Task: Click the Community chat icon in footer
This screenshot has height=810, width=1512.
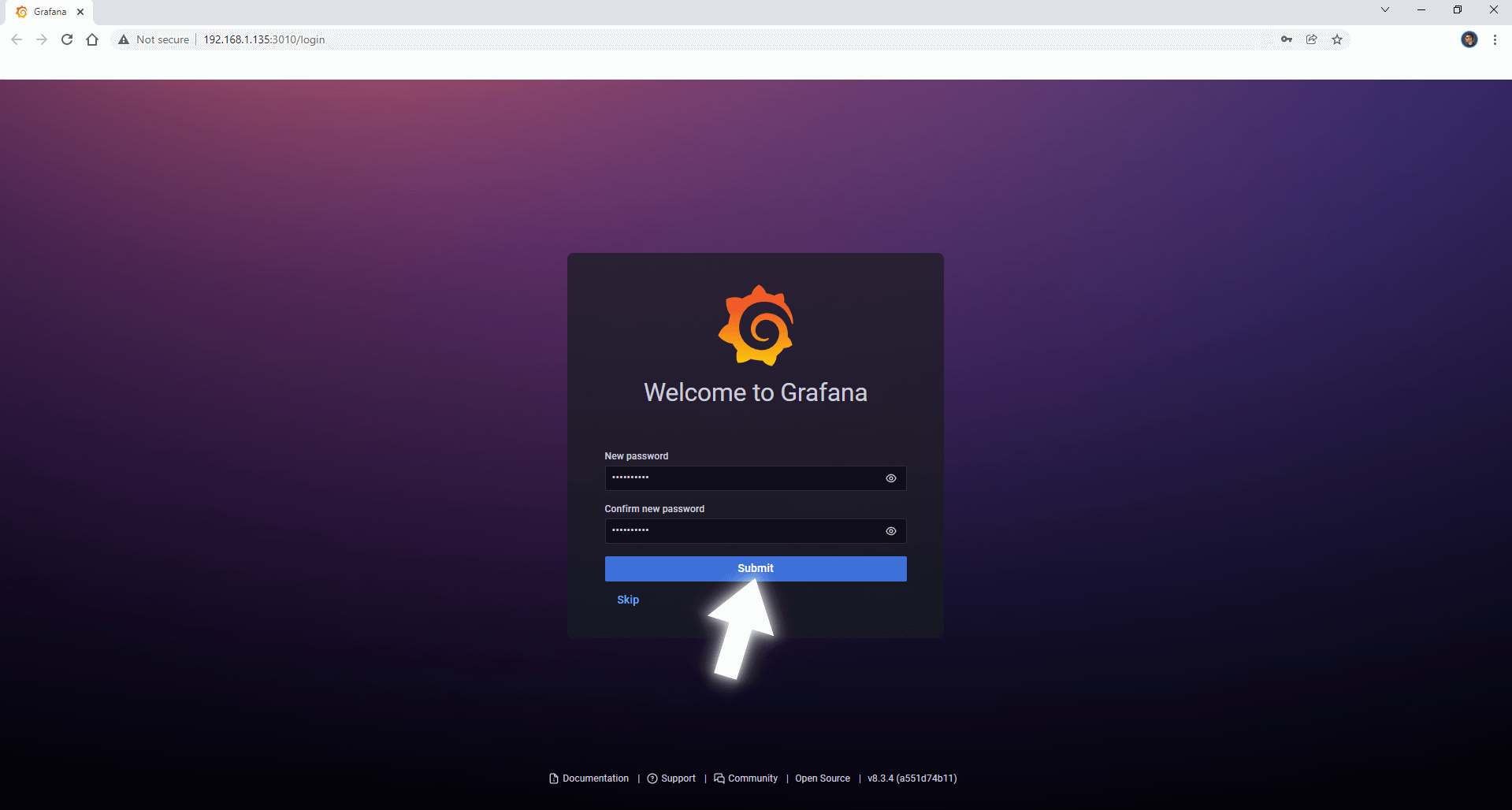Action: (719, 778)
